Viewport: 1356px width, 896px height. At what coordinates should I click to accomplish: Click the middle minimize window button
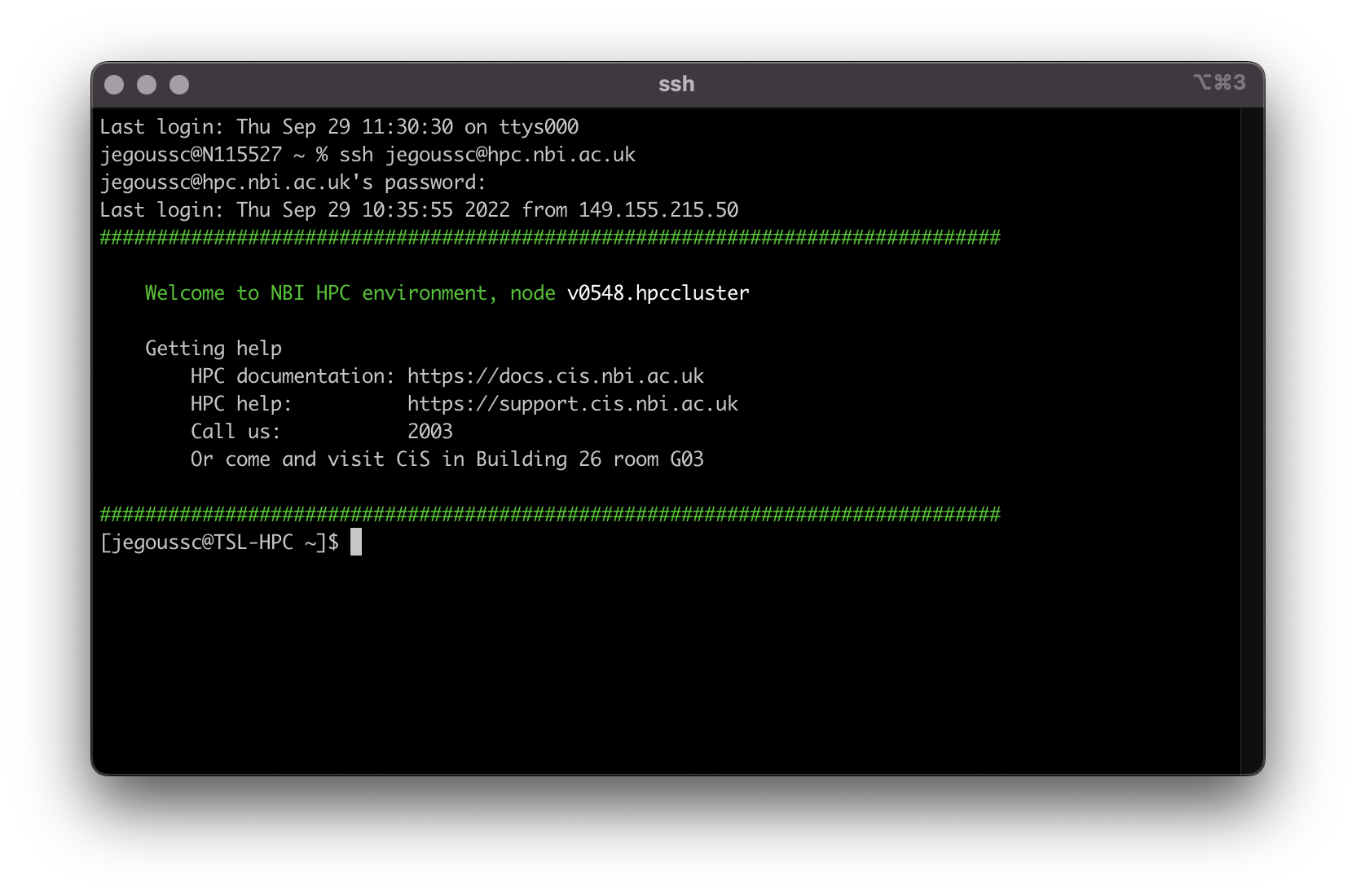147,85
